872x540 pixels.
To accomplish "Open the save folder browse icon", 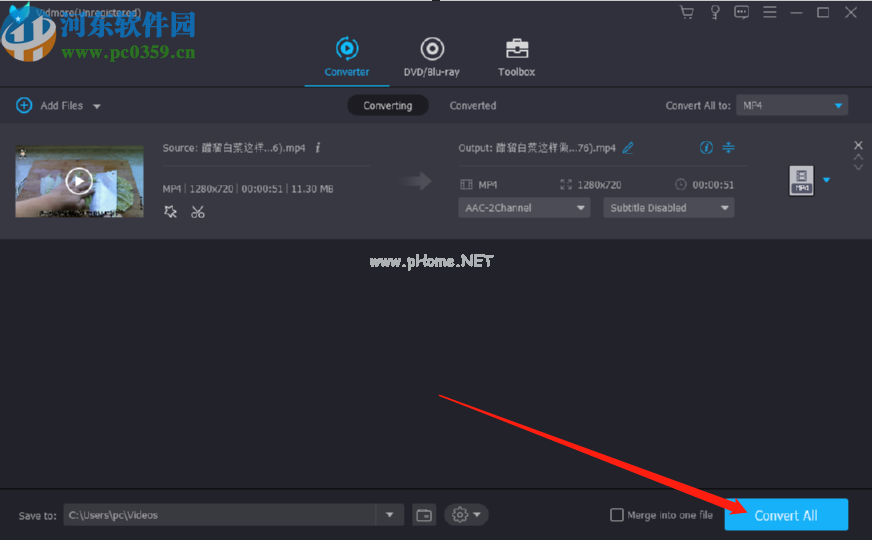I will pyautogui.click(x=424, y=515).
